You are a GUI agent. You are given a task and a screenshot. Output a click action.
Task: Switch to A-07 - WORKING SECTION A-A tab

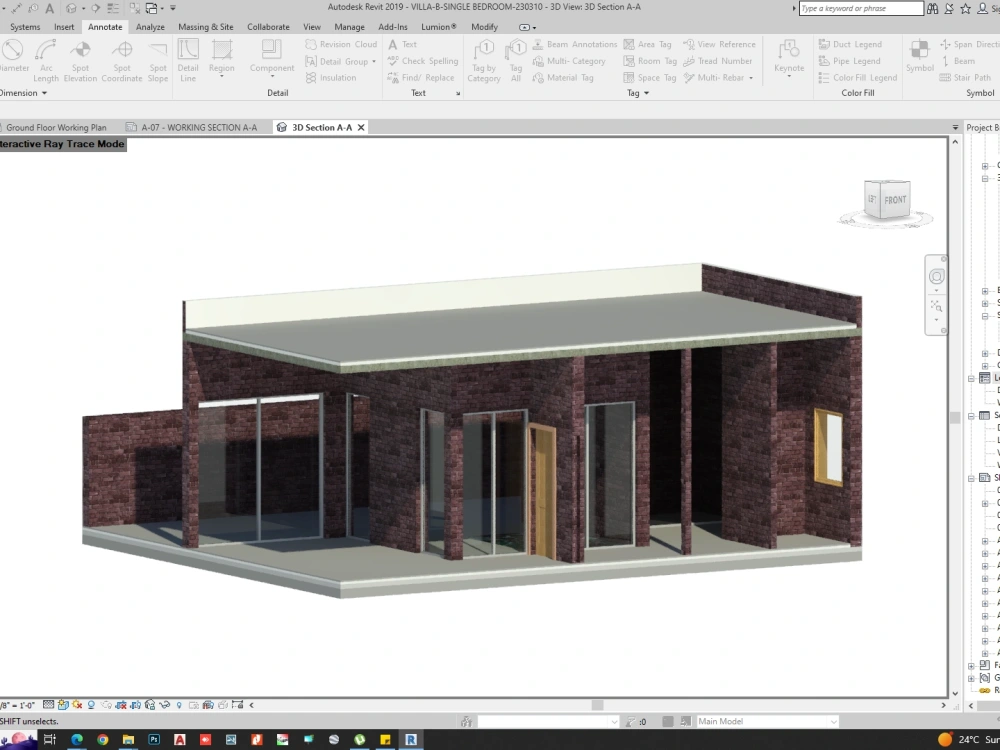point(192,128)
